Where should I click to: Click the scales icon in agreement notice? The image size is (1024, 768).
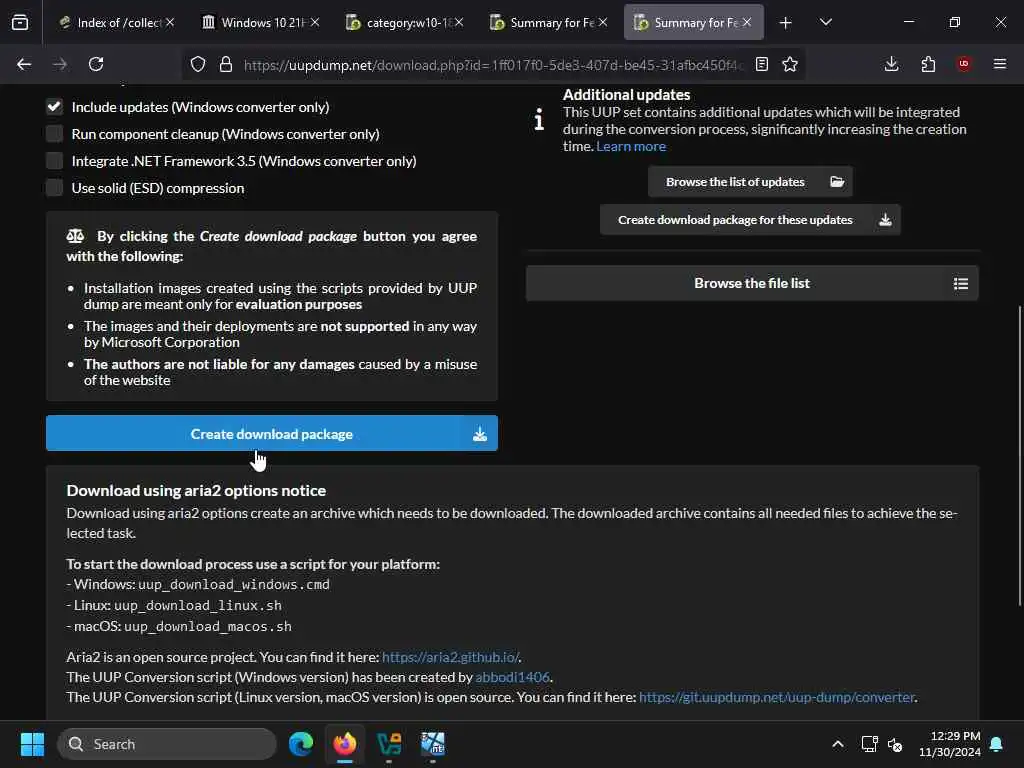coord(75,236)
